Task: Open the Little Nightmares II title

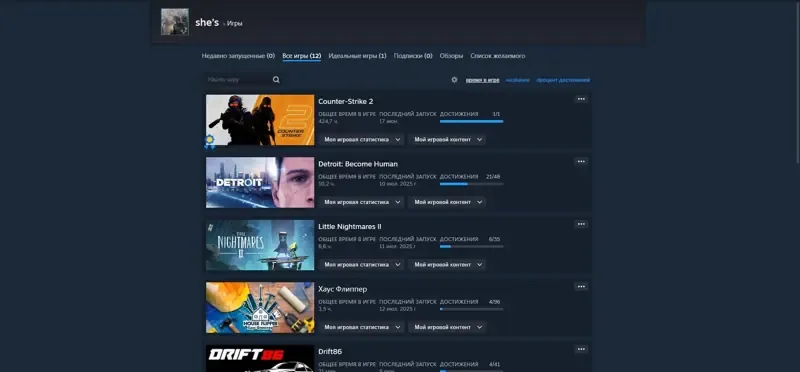Action: (349, 227)
